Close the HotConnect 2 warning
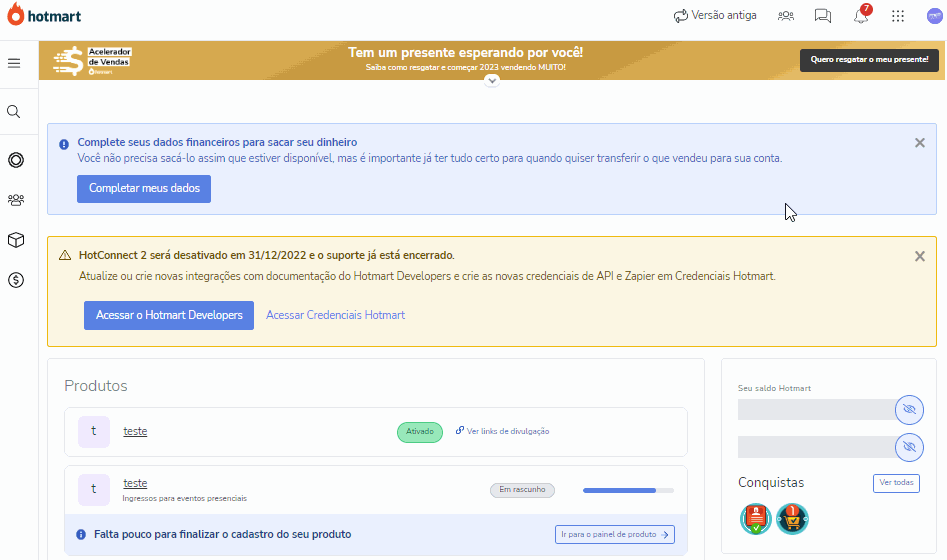 tap(920, 256)
